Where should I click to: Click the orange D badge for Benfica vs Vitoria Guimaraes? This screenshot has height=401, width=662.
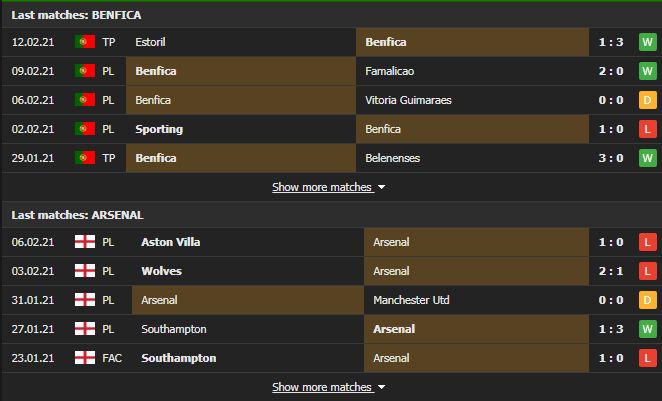[x=647, y=100]
